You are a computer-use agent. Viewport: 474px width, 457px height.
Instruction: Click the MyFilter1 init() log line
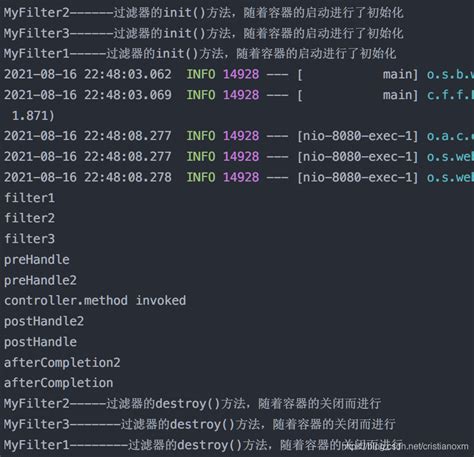click(x=200, y=54)
